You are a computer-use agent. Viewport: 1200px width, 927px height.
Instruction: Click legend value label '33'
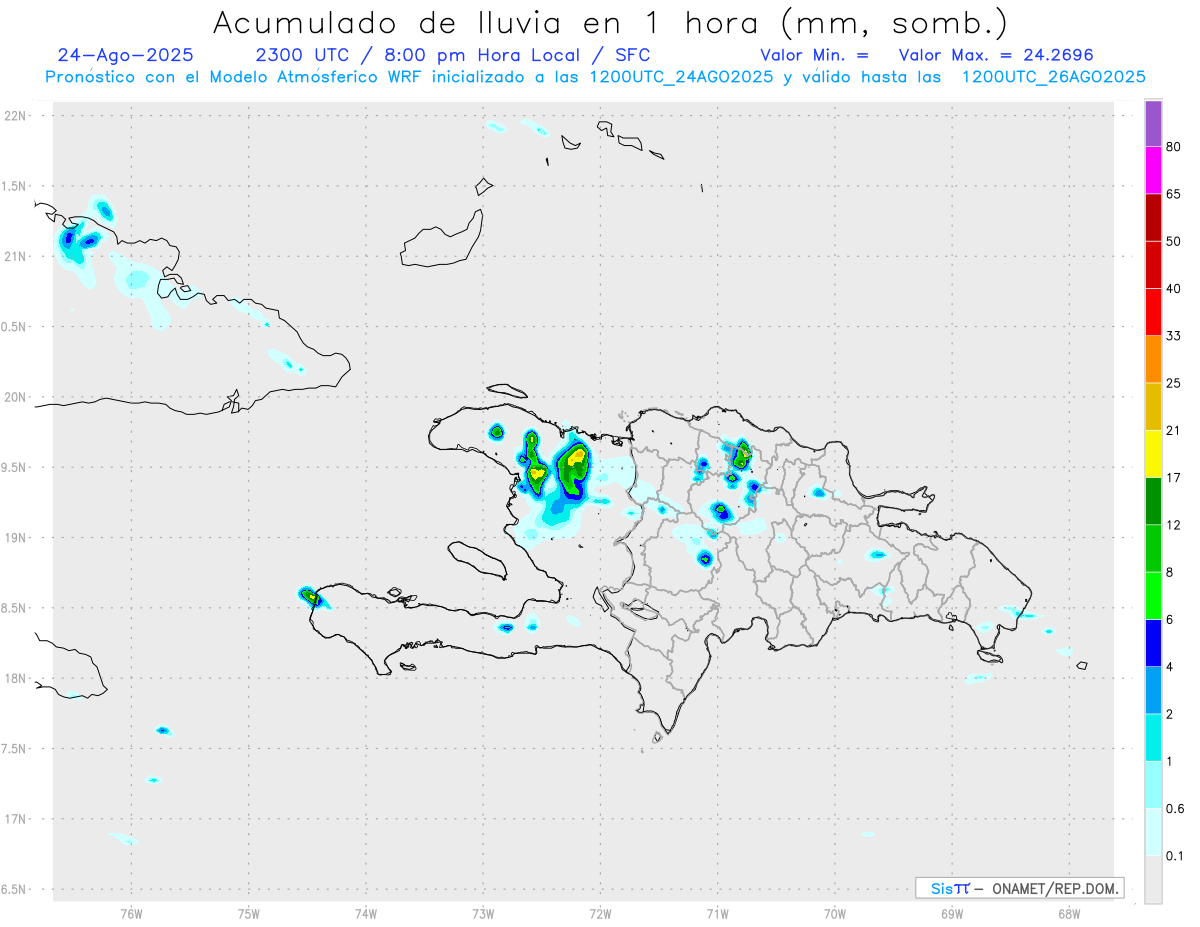click(x=1173, y=336)
